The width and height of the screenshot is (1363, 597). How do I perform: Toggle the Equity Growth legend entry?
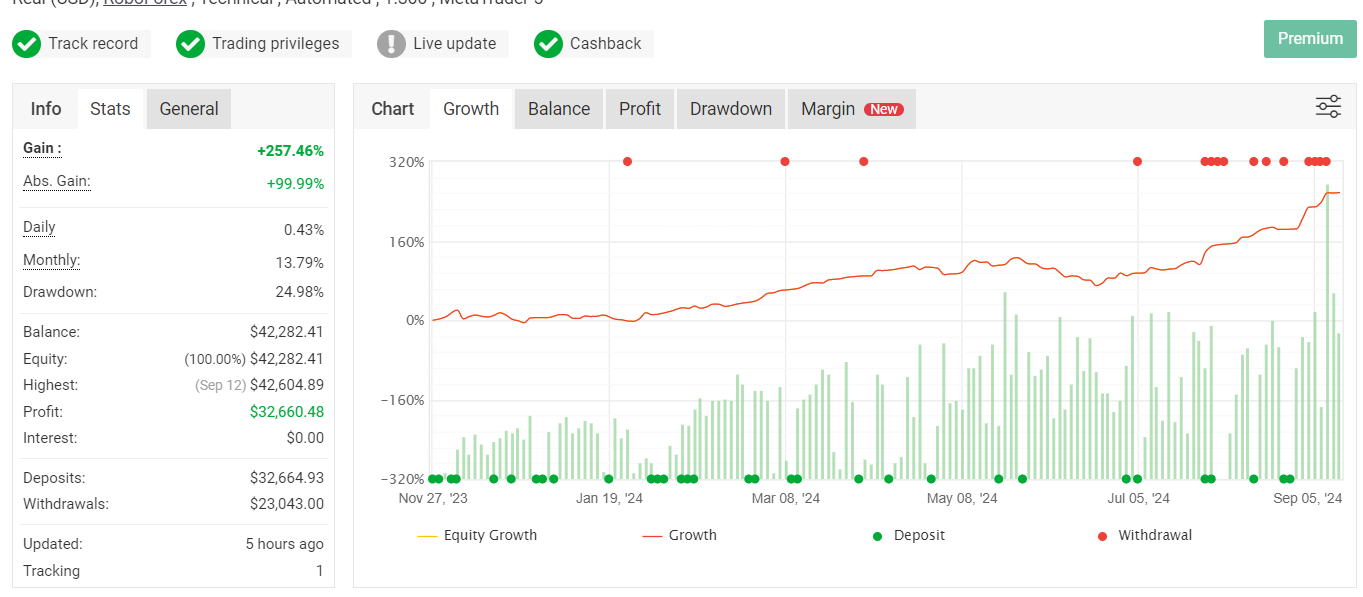(478, 536)
